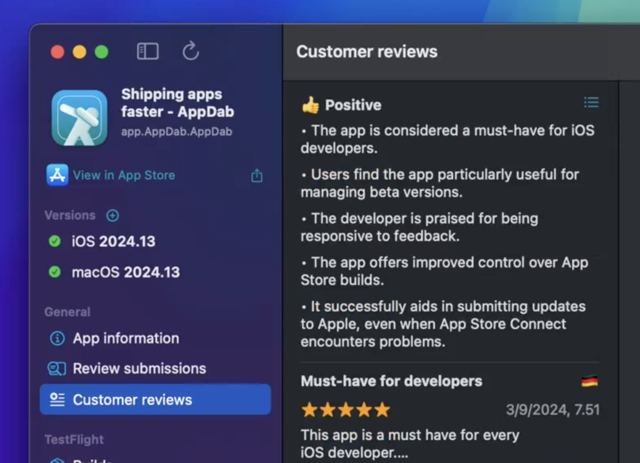Minimize the window with yellow button
Viewport: 640px width, 463px height.
(x=80, y=52)
